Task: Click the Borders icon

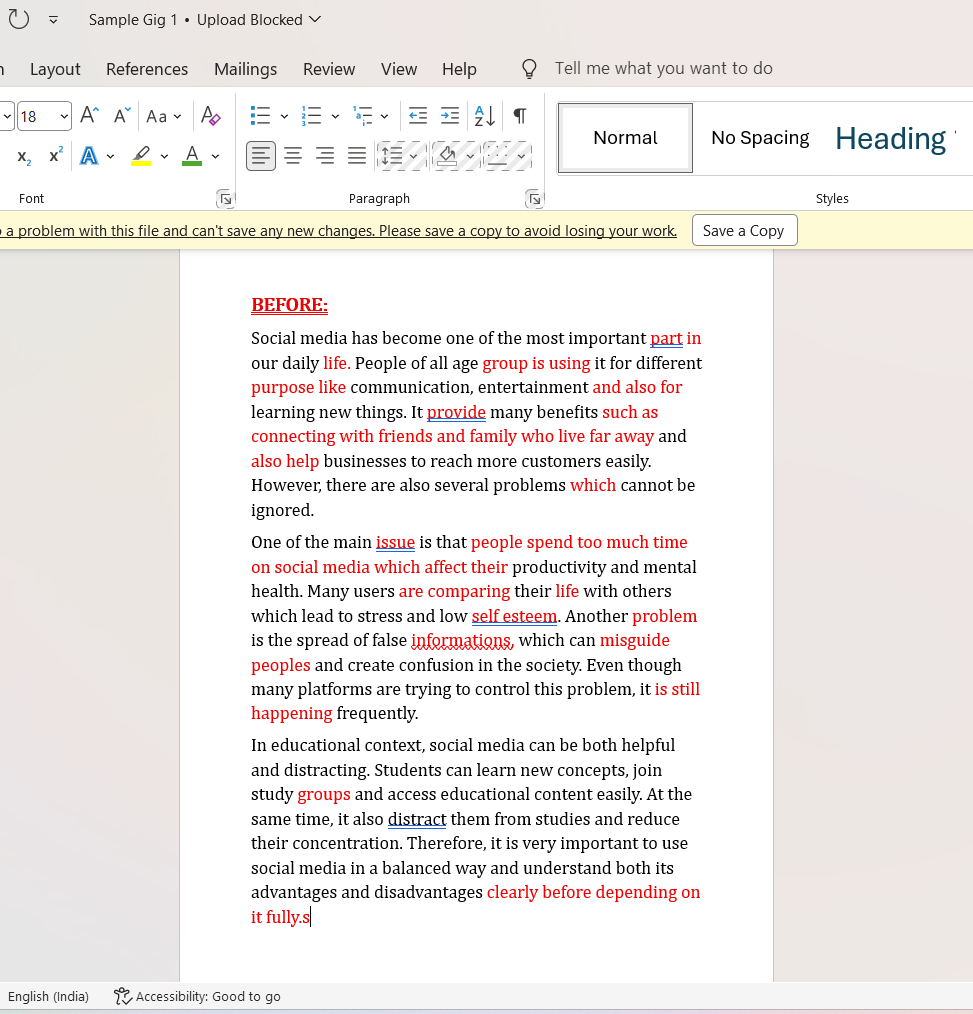Action: point(498,156)
